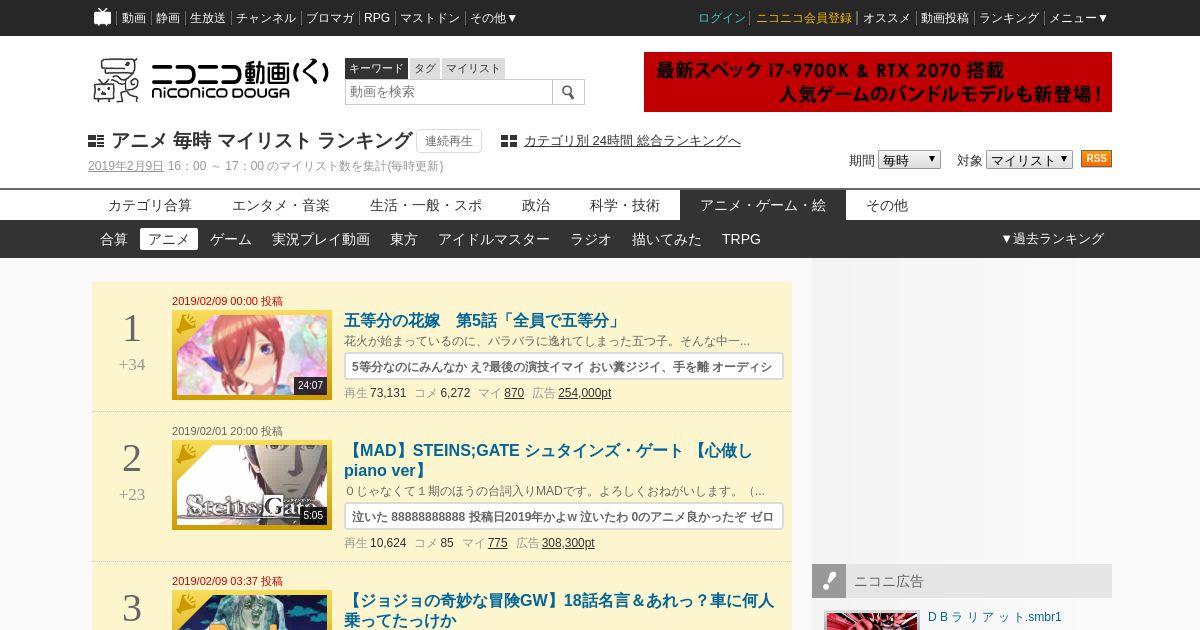Click ＤＢラリアット ad thumbnail in ニコニ広告
This screenshot has width=1200, height=630.
point(872,621)
